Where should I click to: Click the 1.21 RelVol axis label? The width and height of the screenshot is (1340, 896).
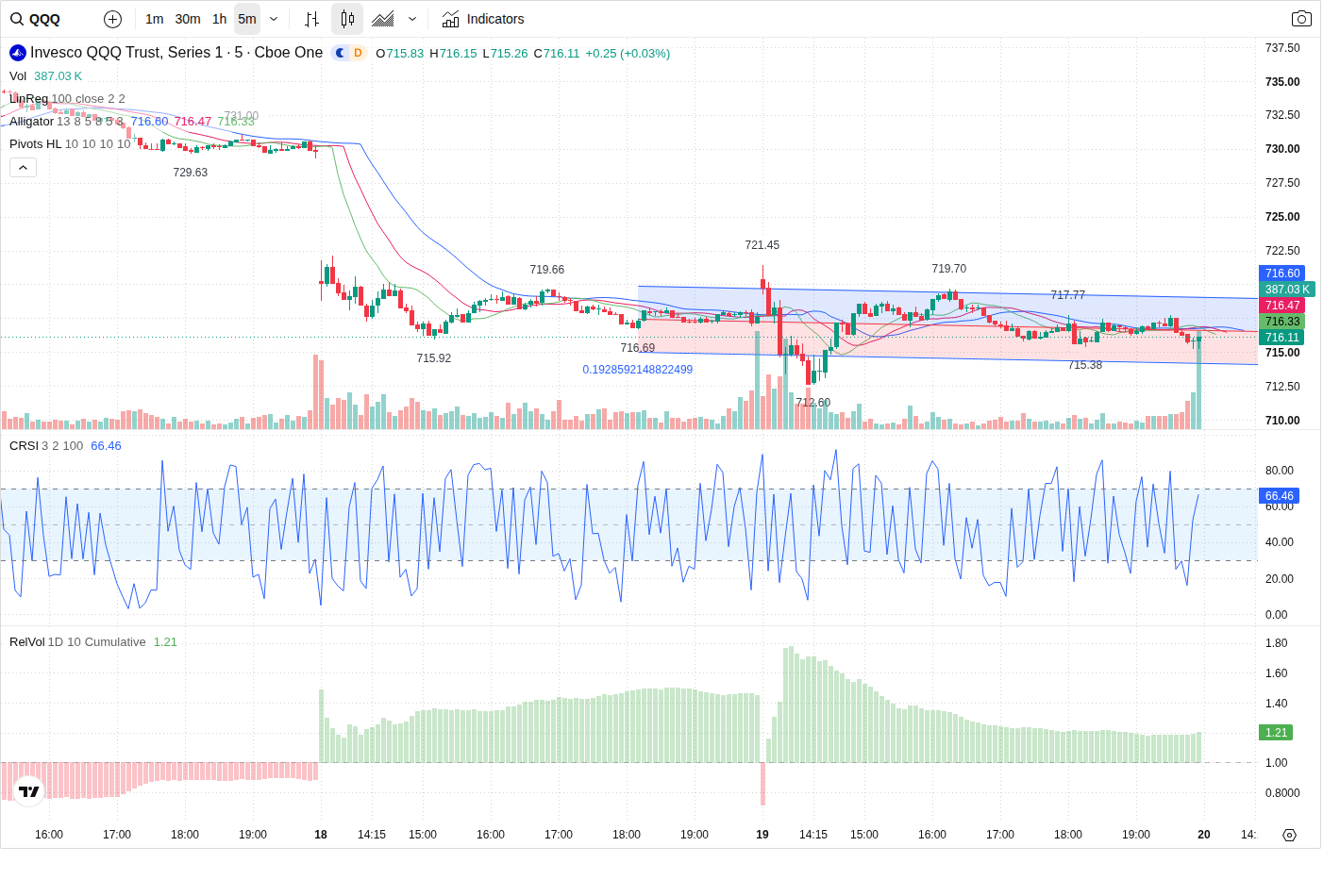[x=1276, y=733]
